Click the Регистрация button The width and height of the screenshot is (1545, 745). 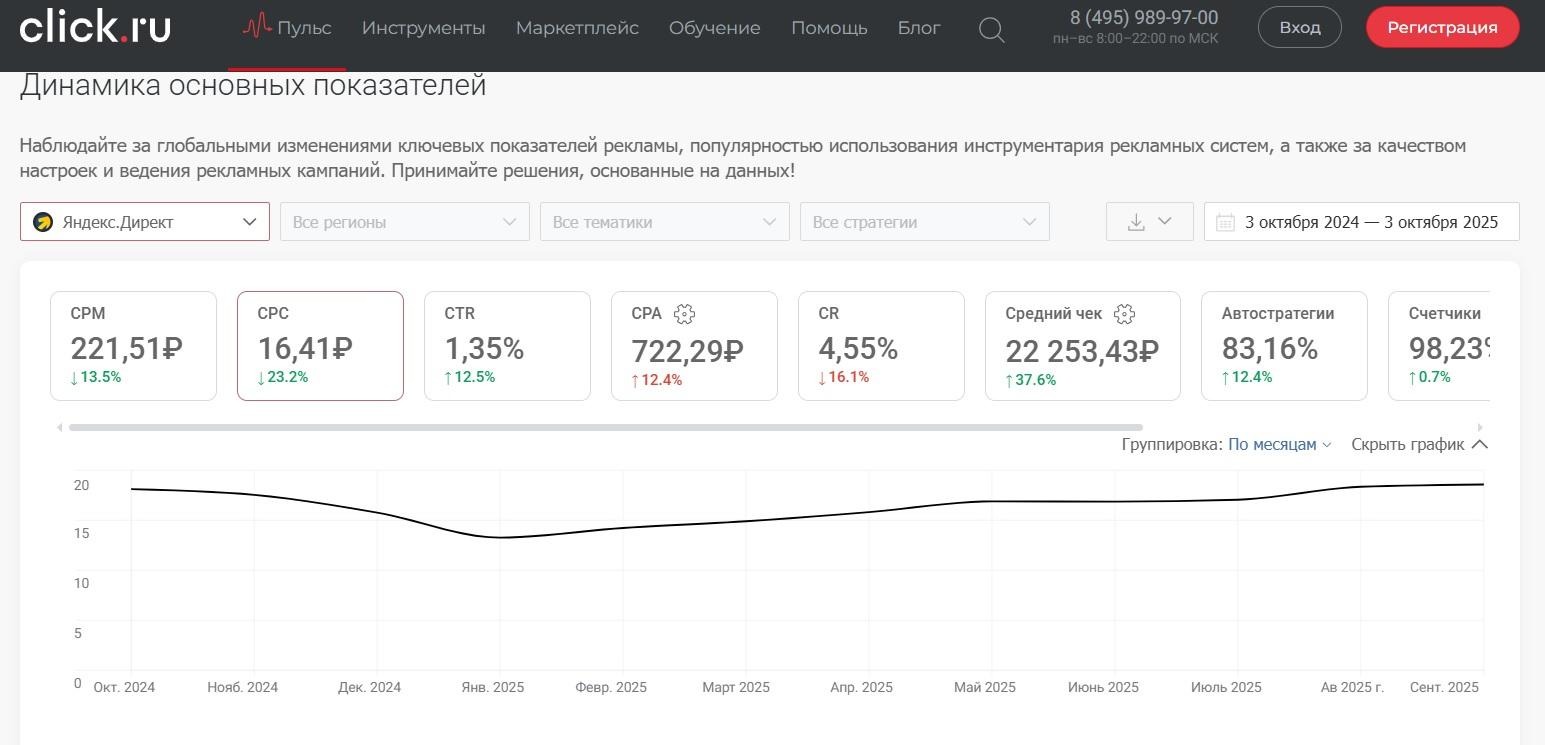coord(1441,27)
